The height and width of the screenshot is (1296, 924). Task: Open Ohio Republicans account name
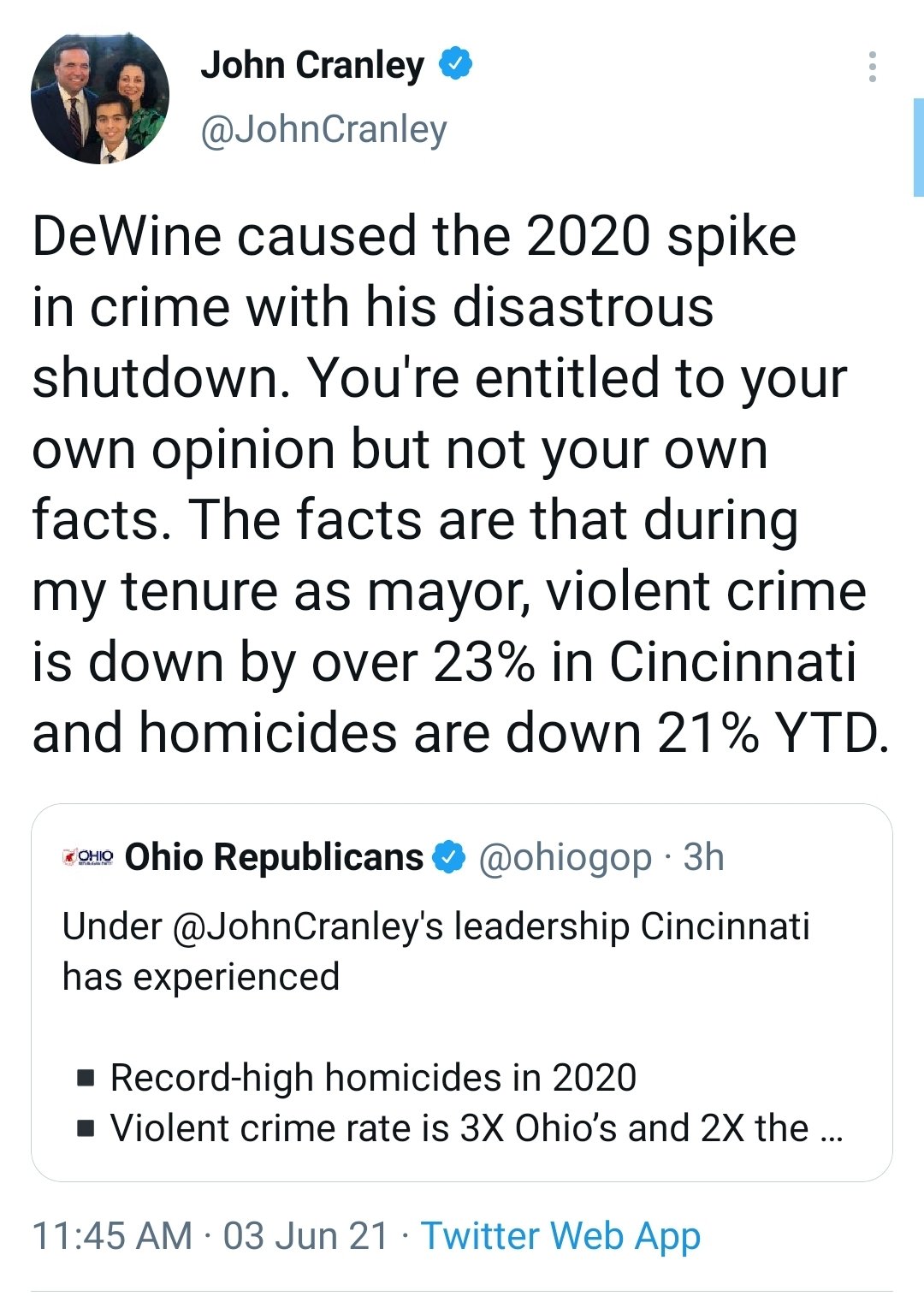pos(274,857)
